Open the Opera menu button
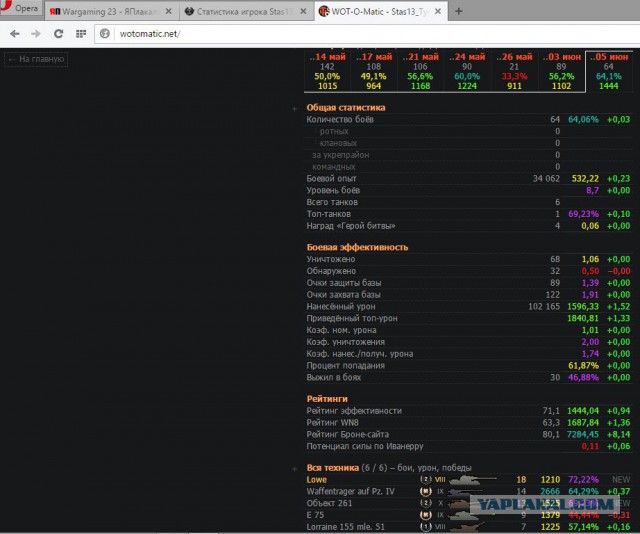This screenshot has width=640, height=534. (21, 7)
